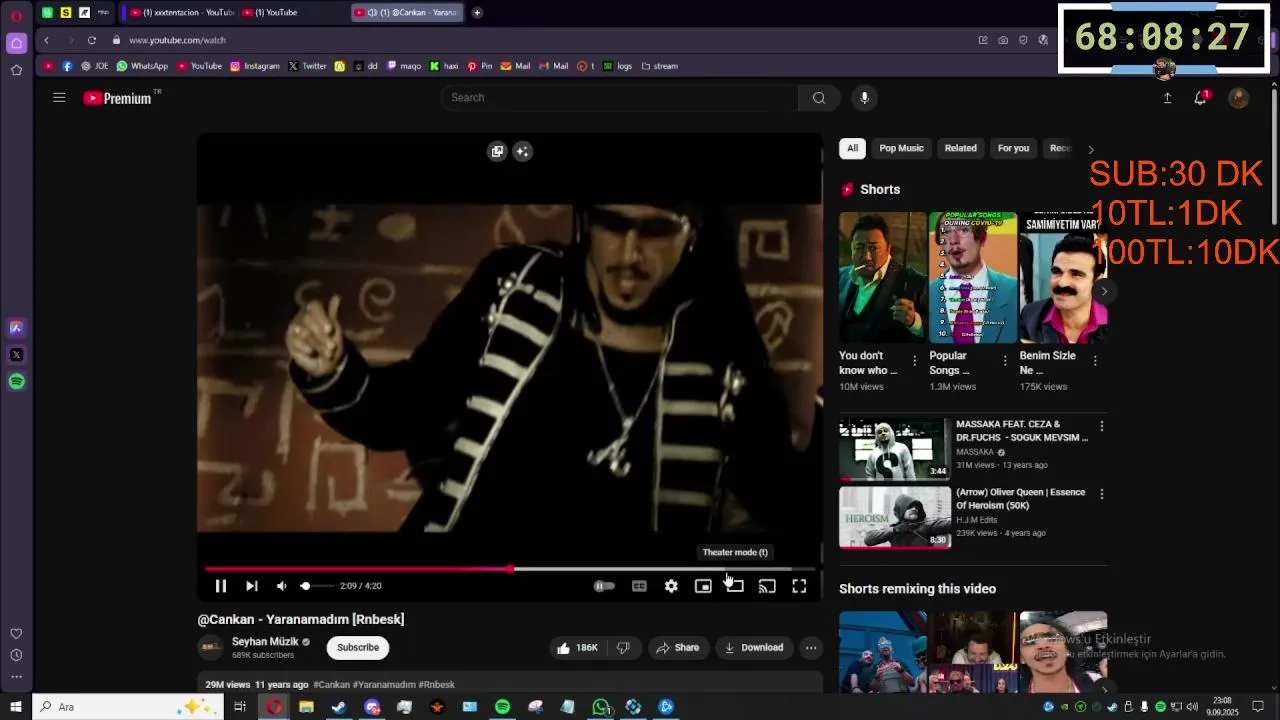Click the sparkle Ask icon atop video
This screenshot has height=720, width=1280.
[522, 151]
